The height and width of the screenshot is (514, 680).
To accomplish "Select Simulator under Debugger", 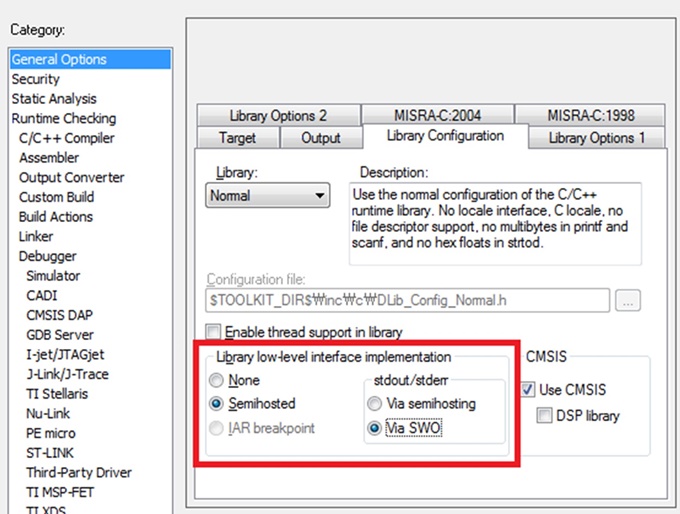I will click(53, 276).
